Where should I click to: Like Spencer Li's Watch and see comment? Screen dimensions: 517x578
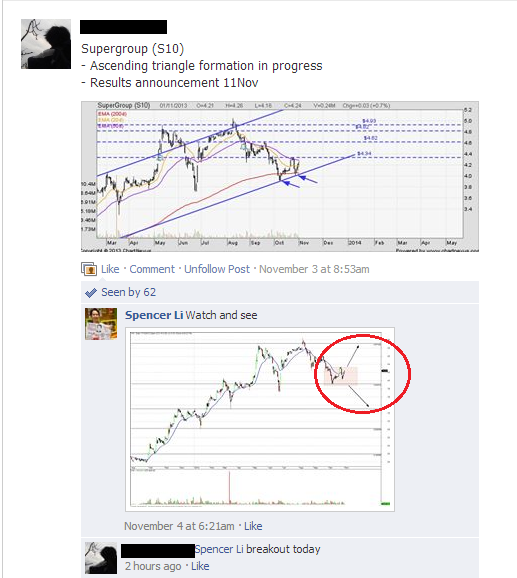pyautogui.click(x=253, y=526)
